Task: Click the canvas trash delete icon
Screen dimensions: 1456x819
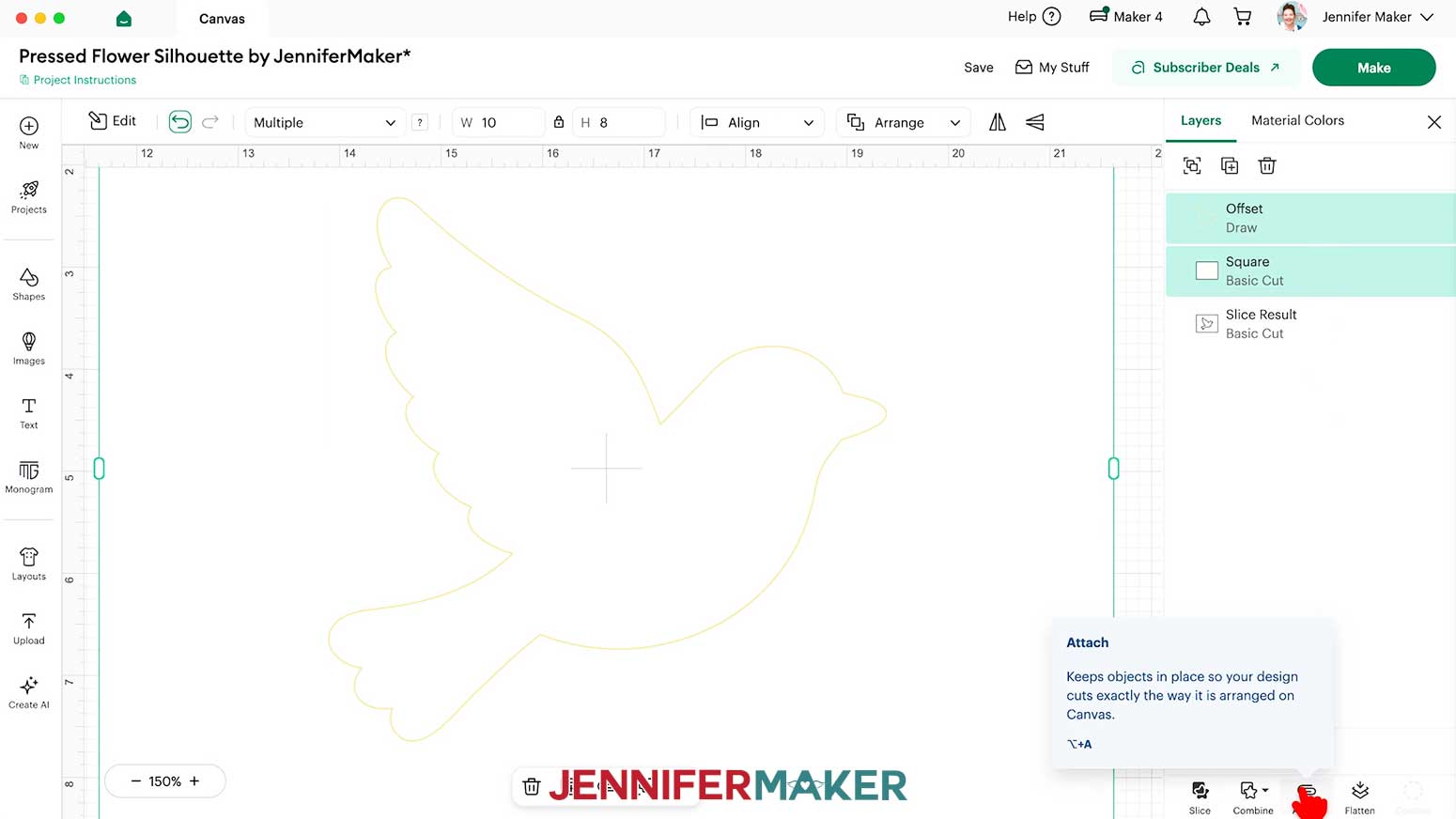Action: click(532, 786)
